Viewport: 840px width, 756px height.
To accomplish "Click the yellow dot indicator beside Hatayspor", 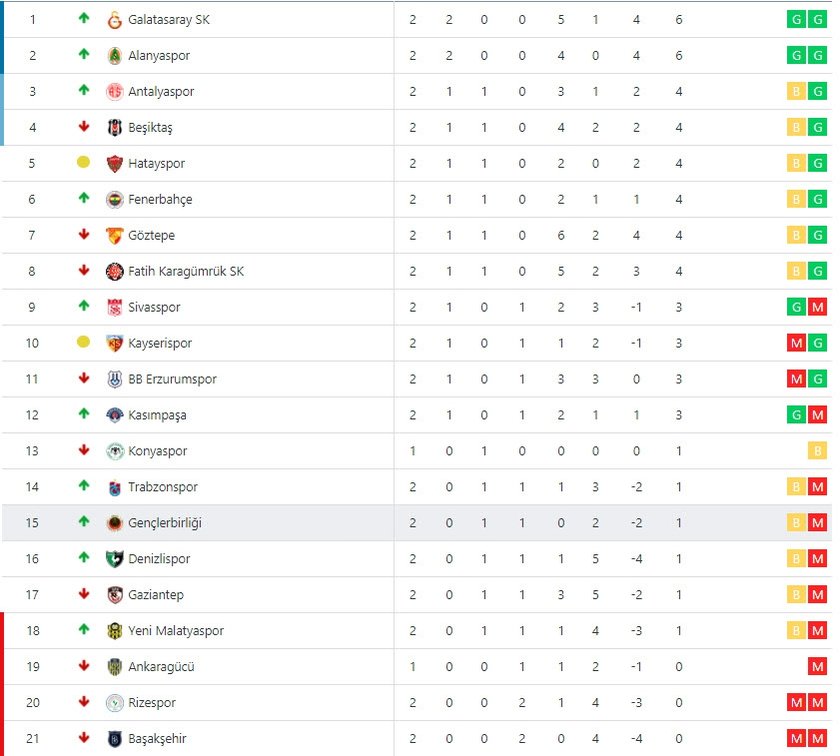I will coord(84,163).
